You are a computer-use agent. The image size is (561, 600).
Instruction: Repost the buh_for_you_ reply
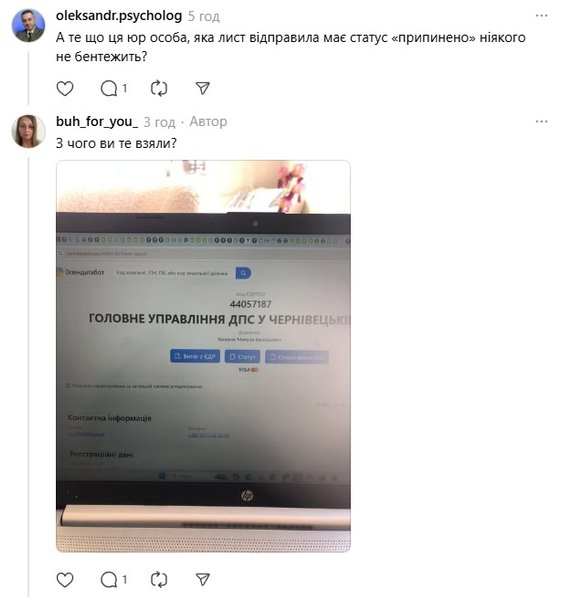tap(159, 580)
